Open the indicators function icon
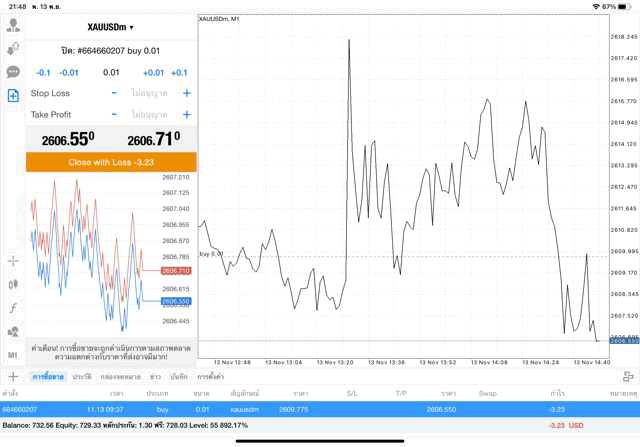Viewport: 640px width, 447px height. tap(13, 307)
